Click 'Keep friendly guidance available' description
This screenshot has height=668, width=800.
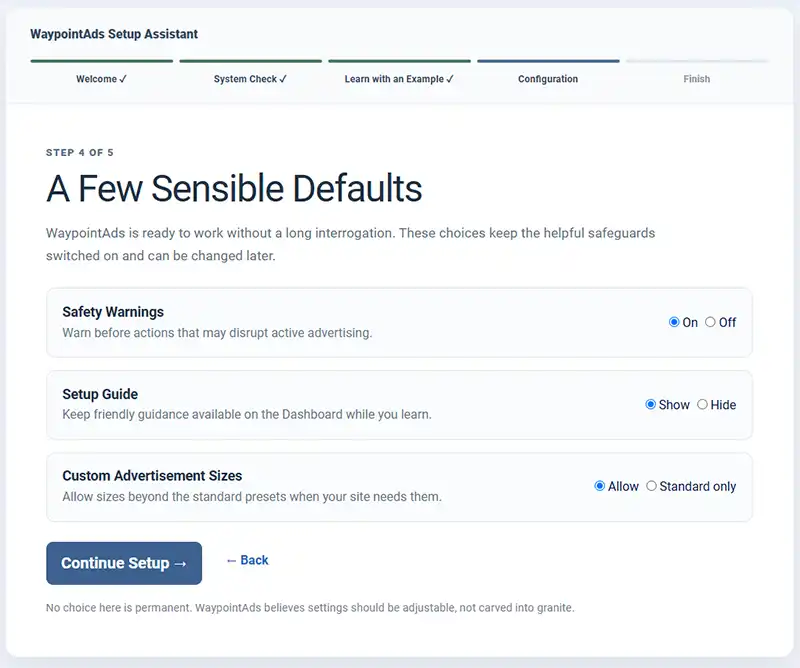[247, 414]
